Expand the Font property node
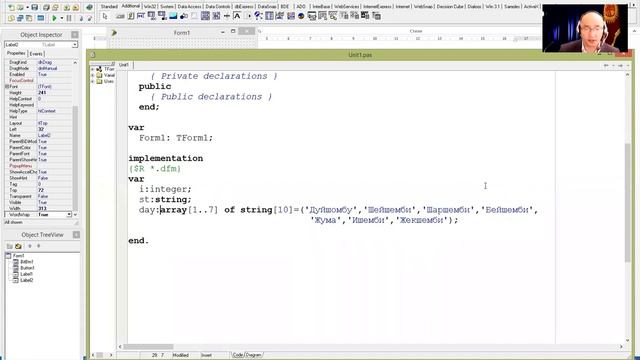This screenshot has width=640, height=360. [x=7, y=87]
